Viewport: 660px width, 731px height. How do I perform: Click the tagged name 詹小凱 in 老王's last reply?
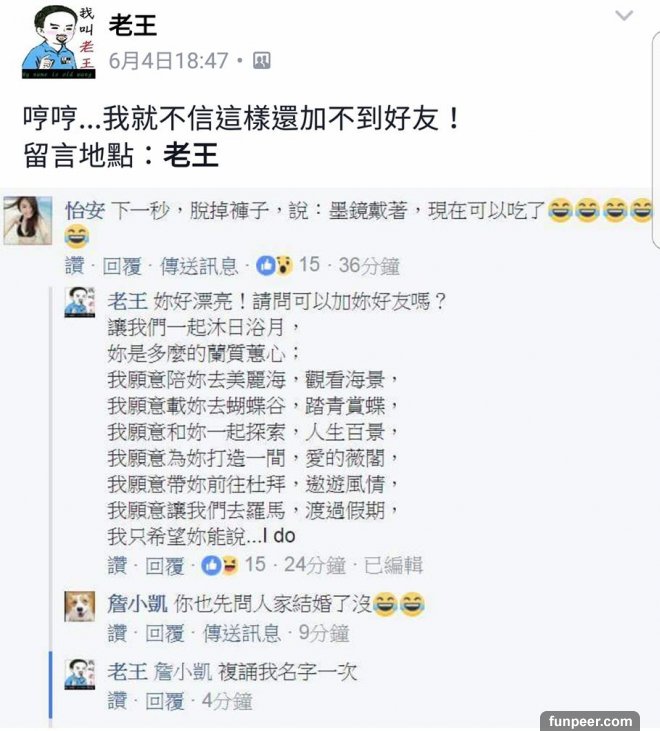click(183, 672)
